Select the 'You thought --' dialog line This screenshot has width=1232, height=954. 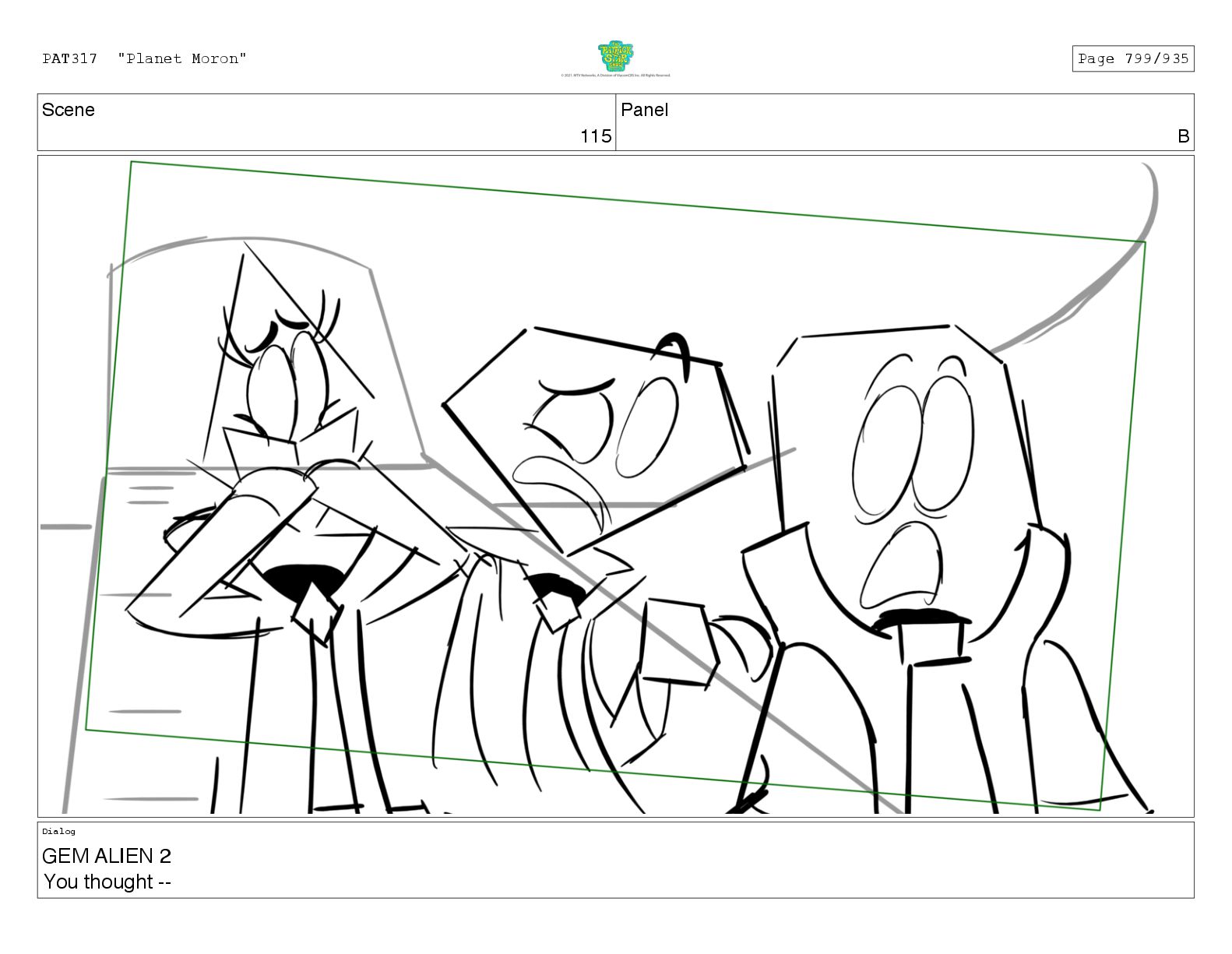point(107,882)
